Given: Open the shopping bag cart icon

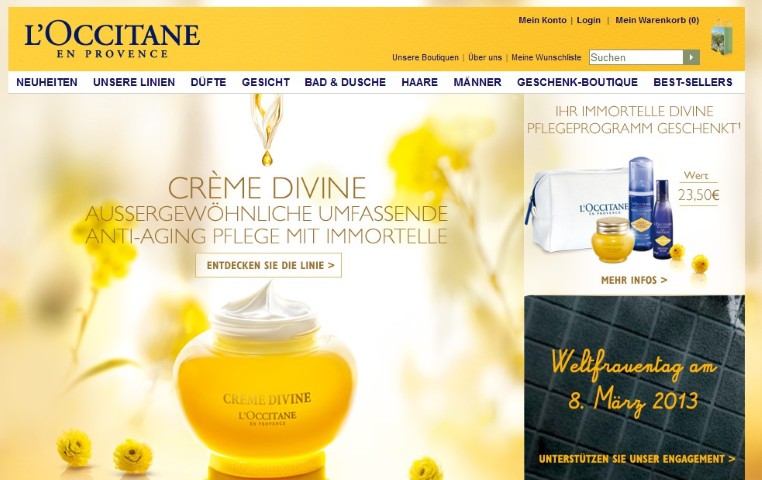Looking at the screenshot, I should point(721,36).
